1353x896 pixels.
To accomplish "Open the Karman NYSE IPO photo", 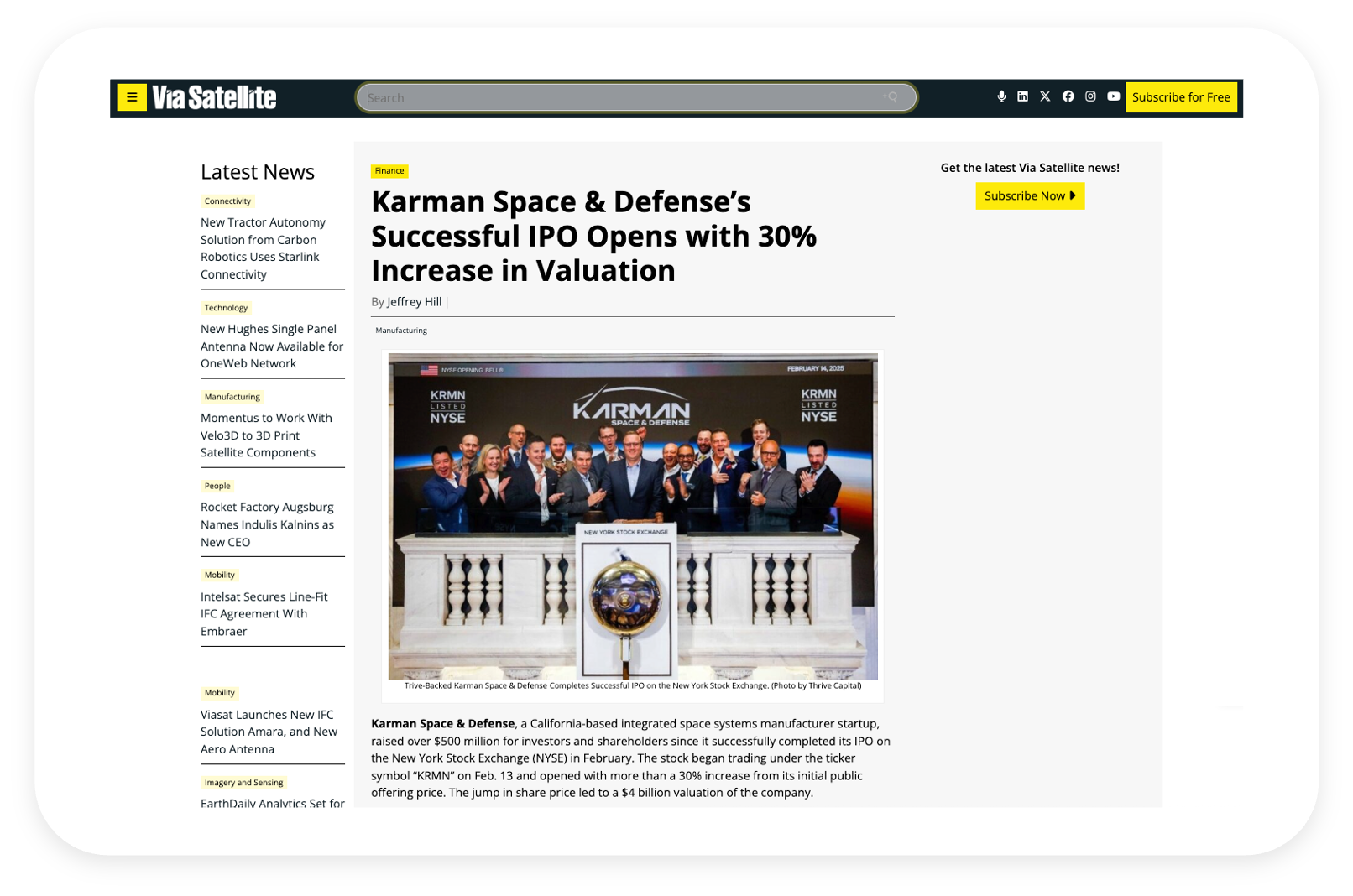I will [633, 516].
